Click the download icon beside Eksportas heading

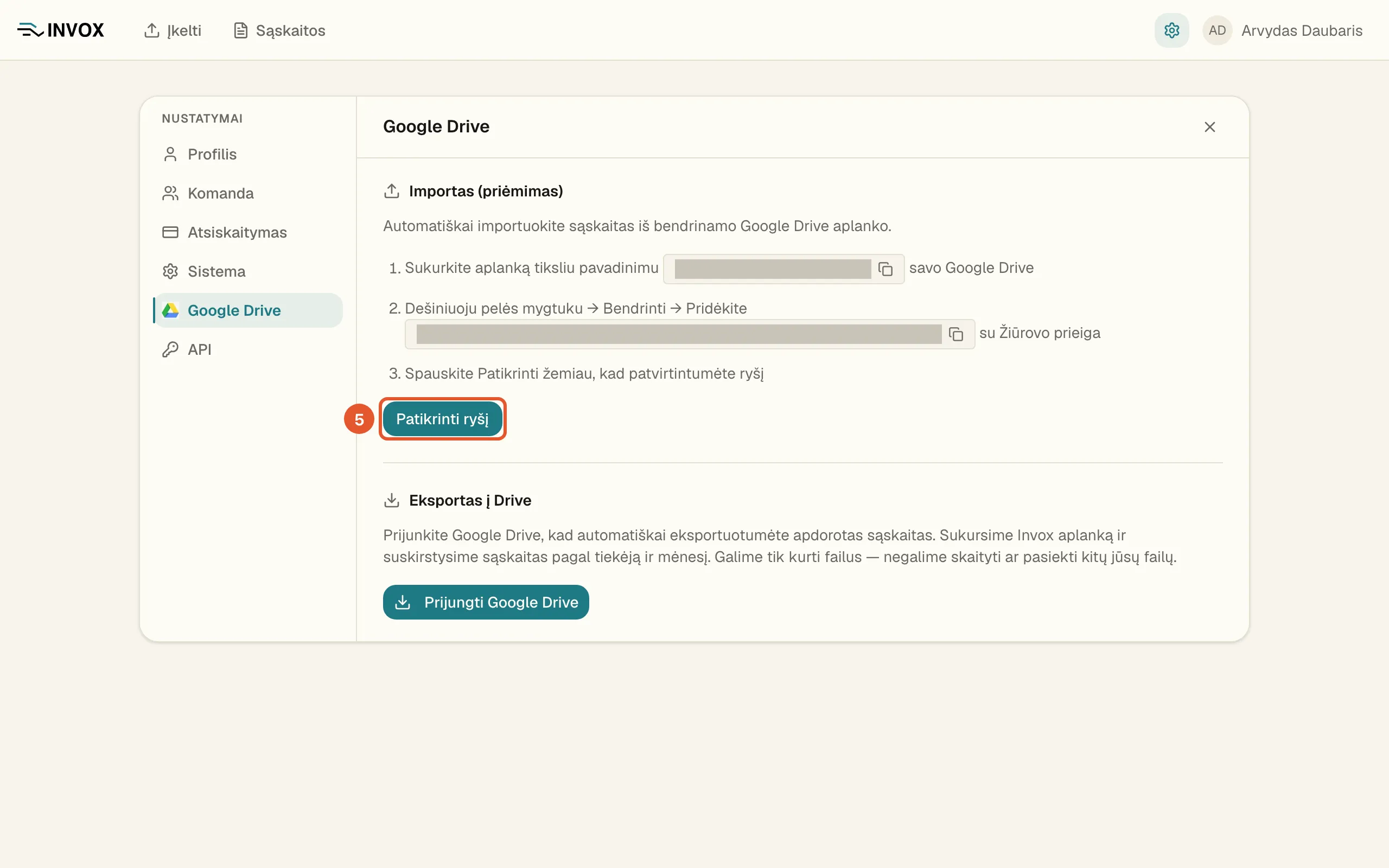pyautogui.click(x=391, y=501)
